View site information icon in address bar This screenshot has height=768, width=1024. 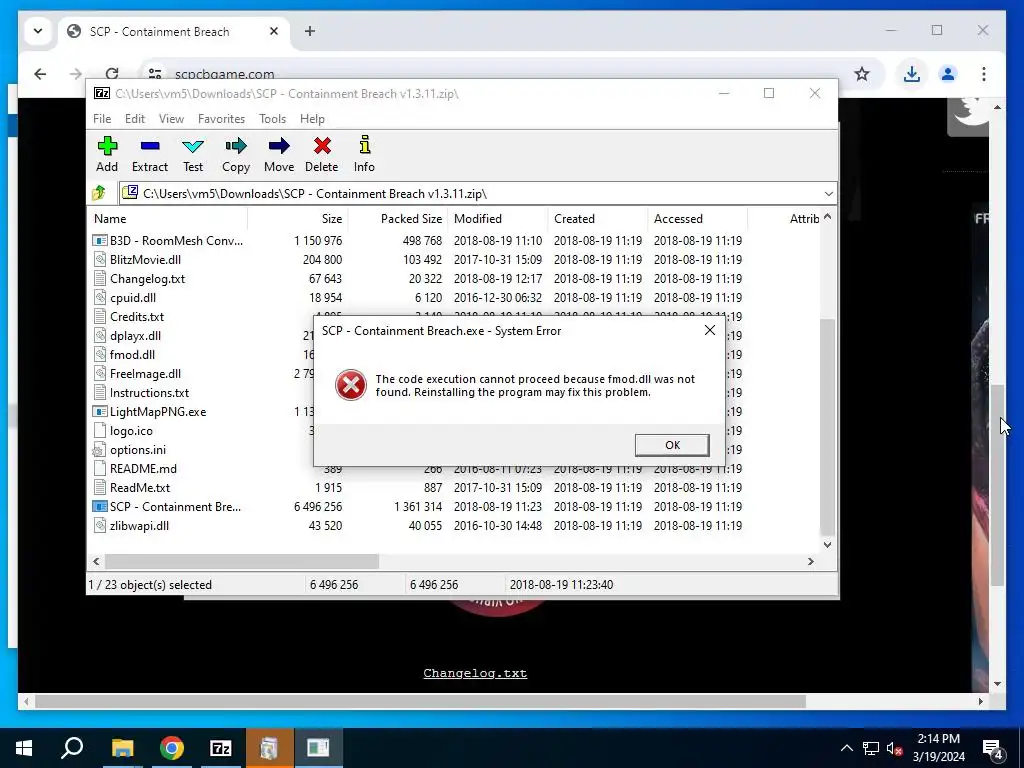pos(155,74)
